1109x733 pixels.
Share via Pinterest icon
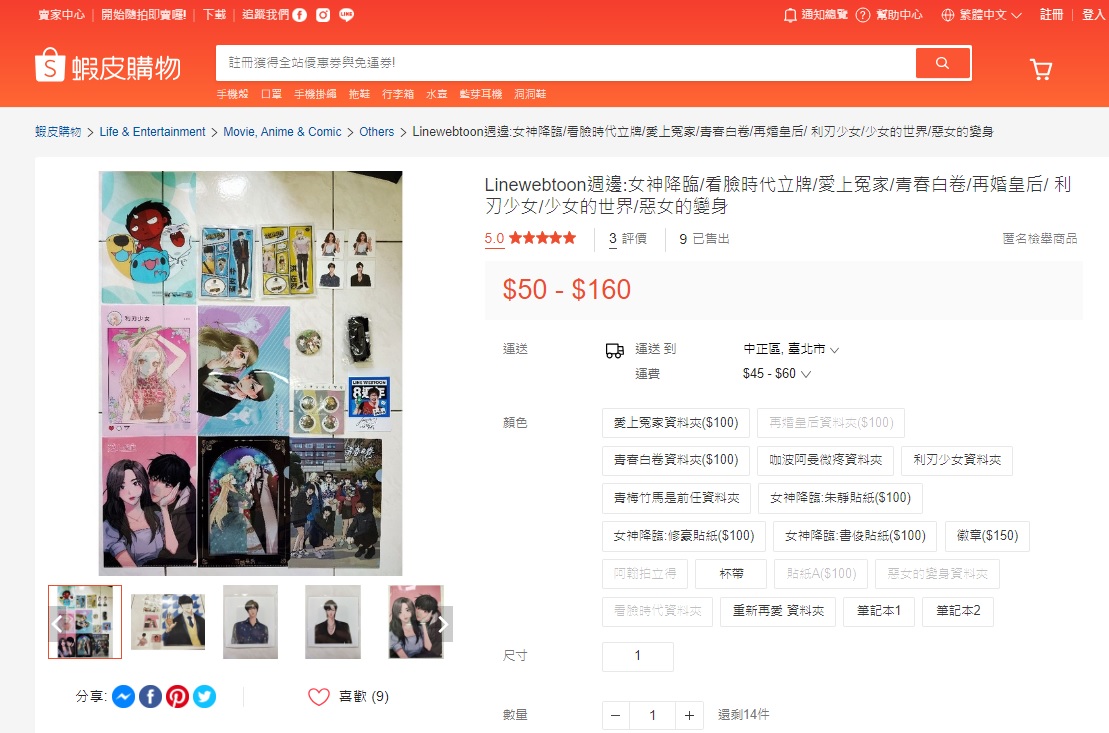coord(178,697)
